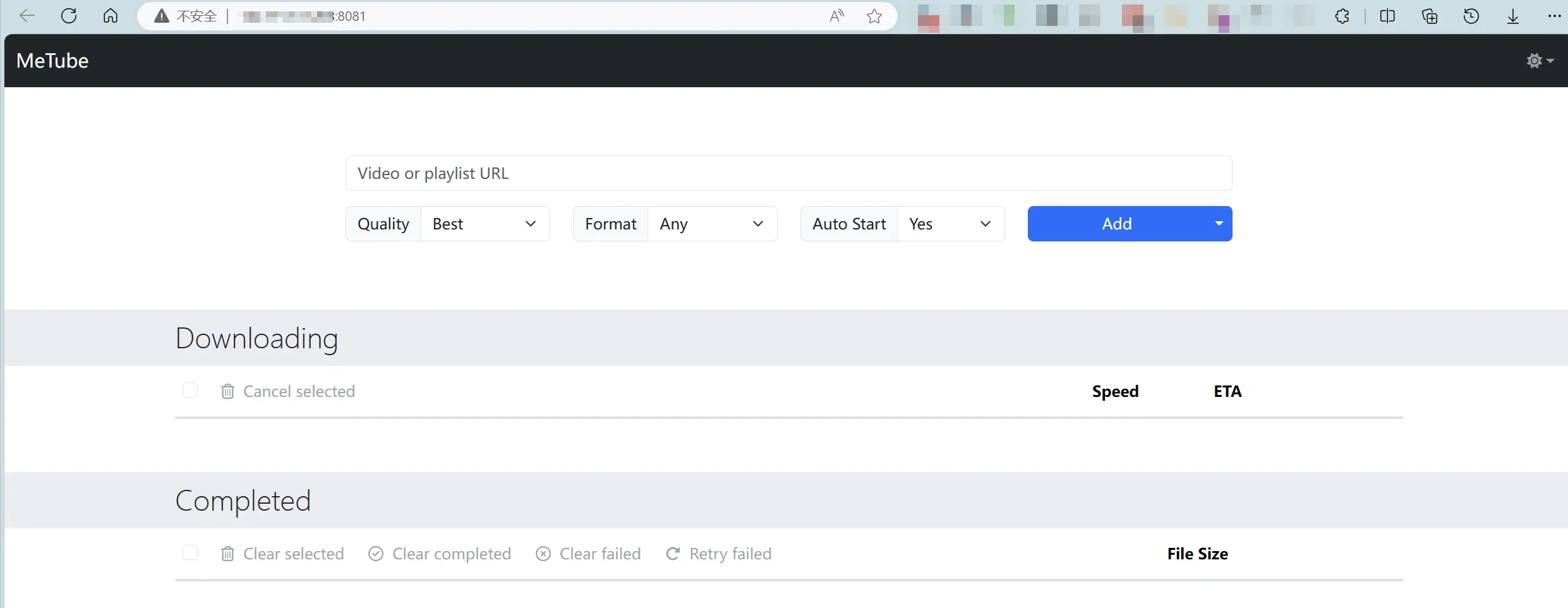Open the browser history clock icon
Image resolution: width=1568 pixels, height=608 pixels.
1471,16
